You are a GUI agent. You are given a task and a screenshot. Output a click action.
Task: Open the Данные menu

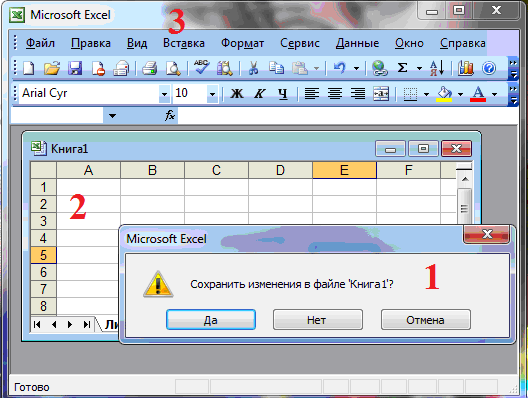tap(357, 43)
